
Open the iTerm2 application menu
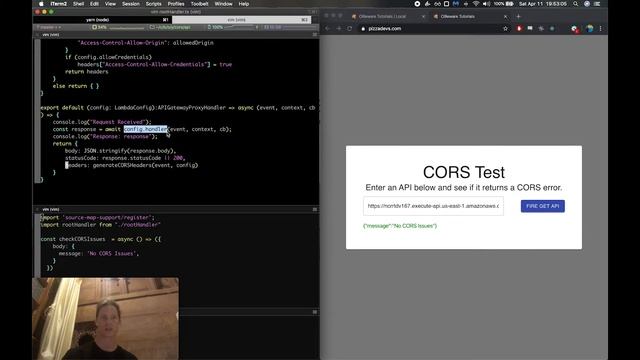coord(58,4)
